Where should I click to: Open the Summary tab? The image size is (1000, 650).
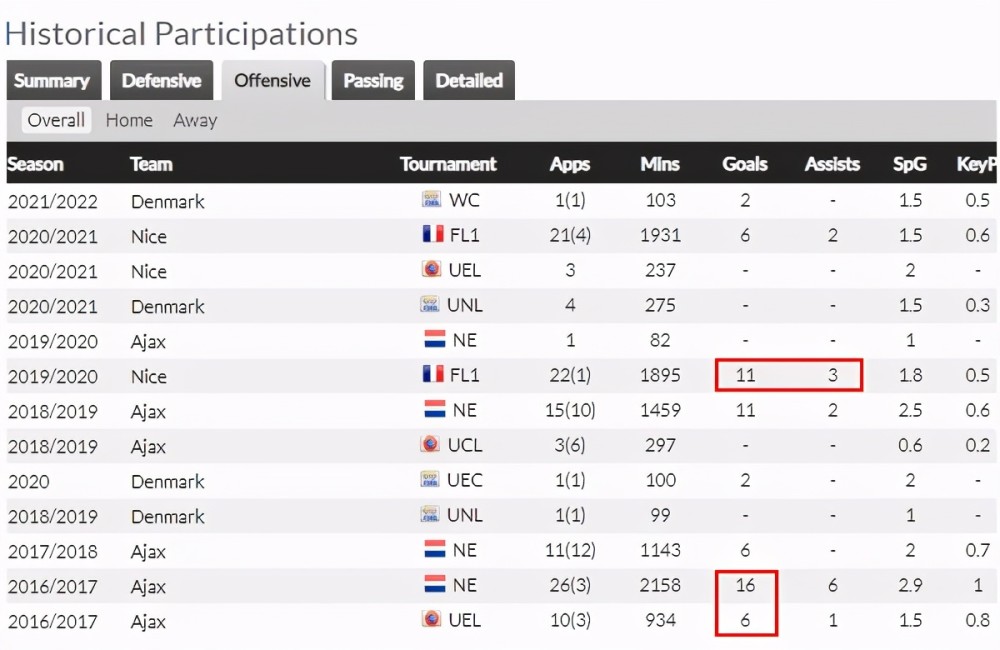coord(54,80)
